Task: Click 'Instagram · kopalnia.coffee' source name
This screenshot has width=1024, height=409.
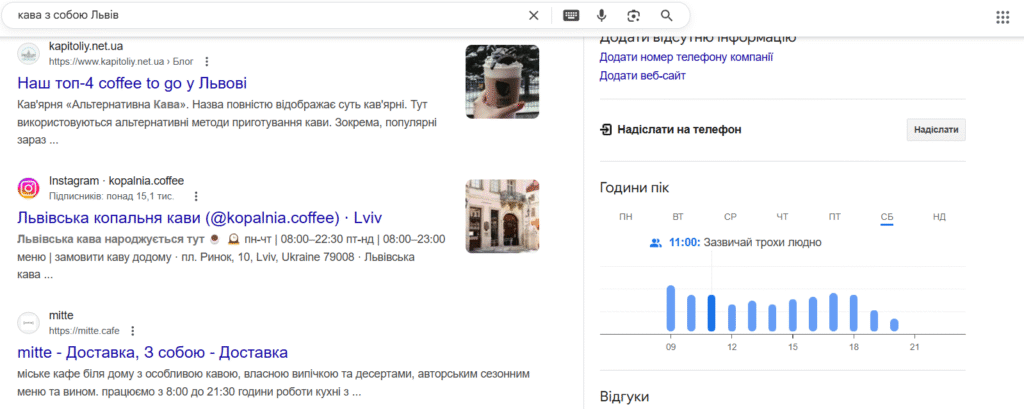Action: [x=116, y=181]
